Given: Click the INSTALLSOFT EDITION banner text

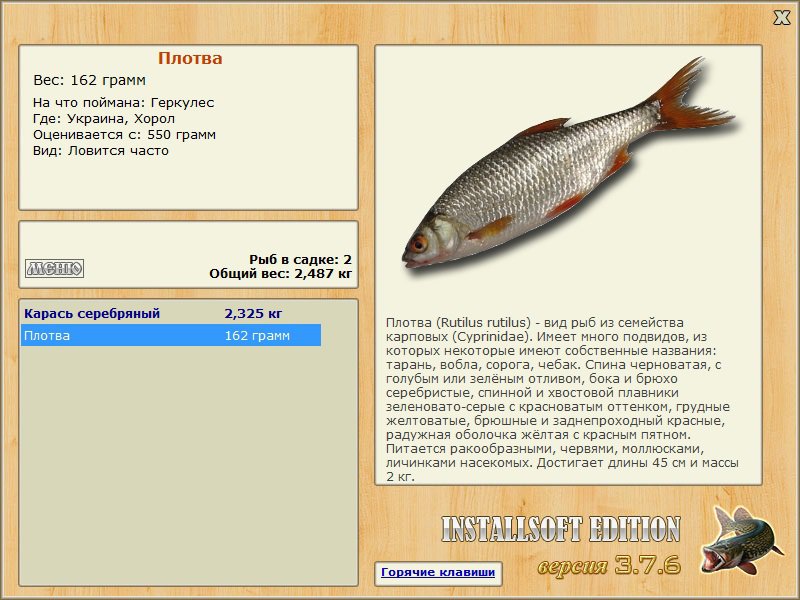Looking at the screenshot, I should [x=561, y=529].
